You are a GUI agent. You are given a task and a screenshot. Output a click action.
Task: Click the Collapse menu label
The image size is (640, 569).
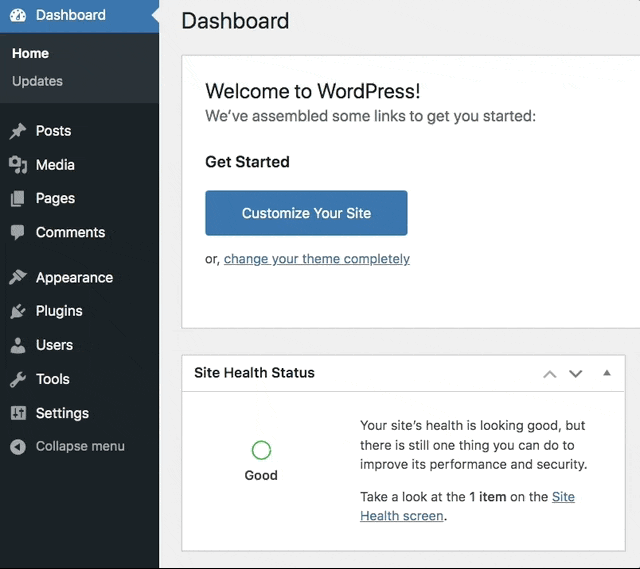tap(80, 447)
